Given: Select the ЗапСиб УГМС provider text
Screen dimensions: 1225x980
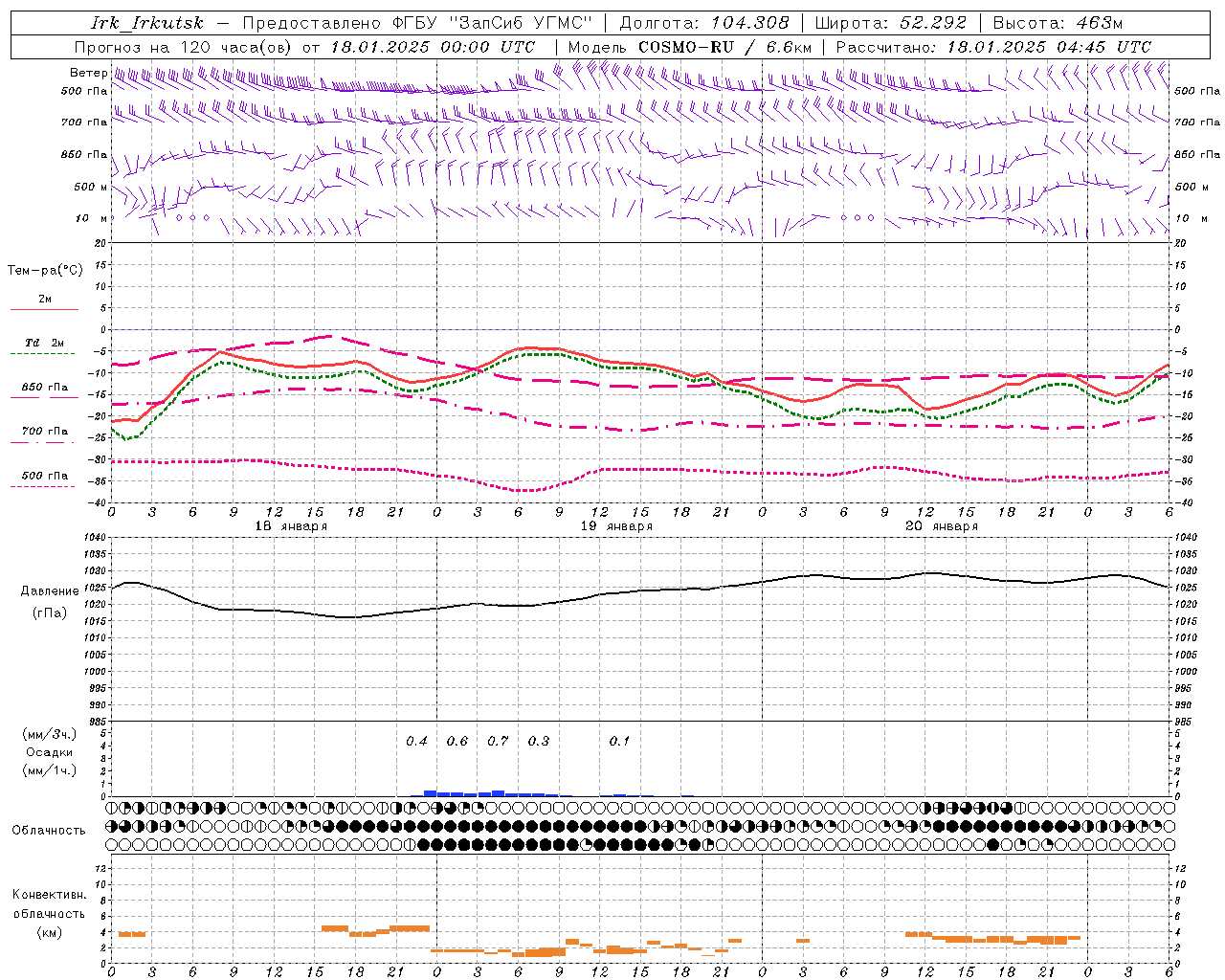Looking at the screenshot, I should tap(521, 23).
